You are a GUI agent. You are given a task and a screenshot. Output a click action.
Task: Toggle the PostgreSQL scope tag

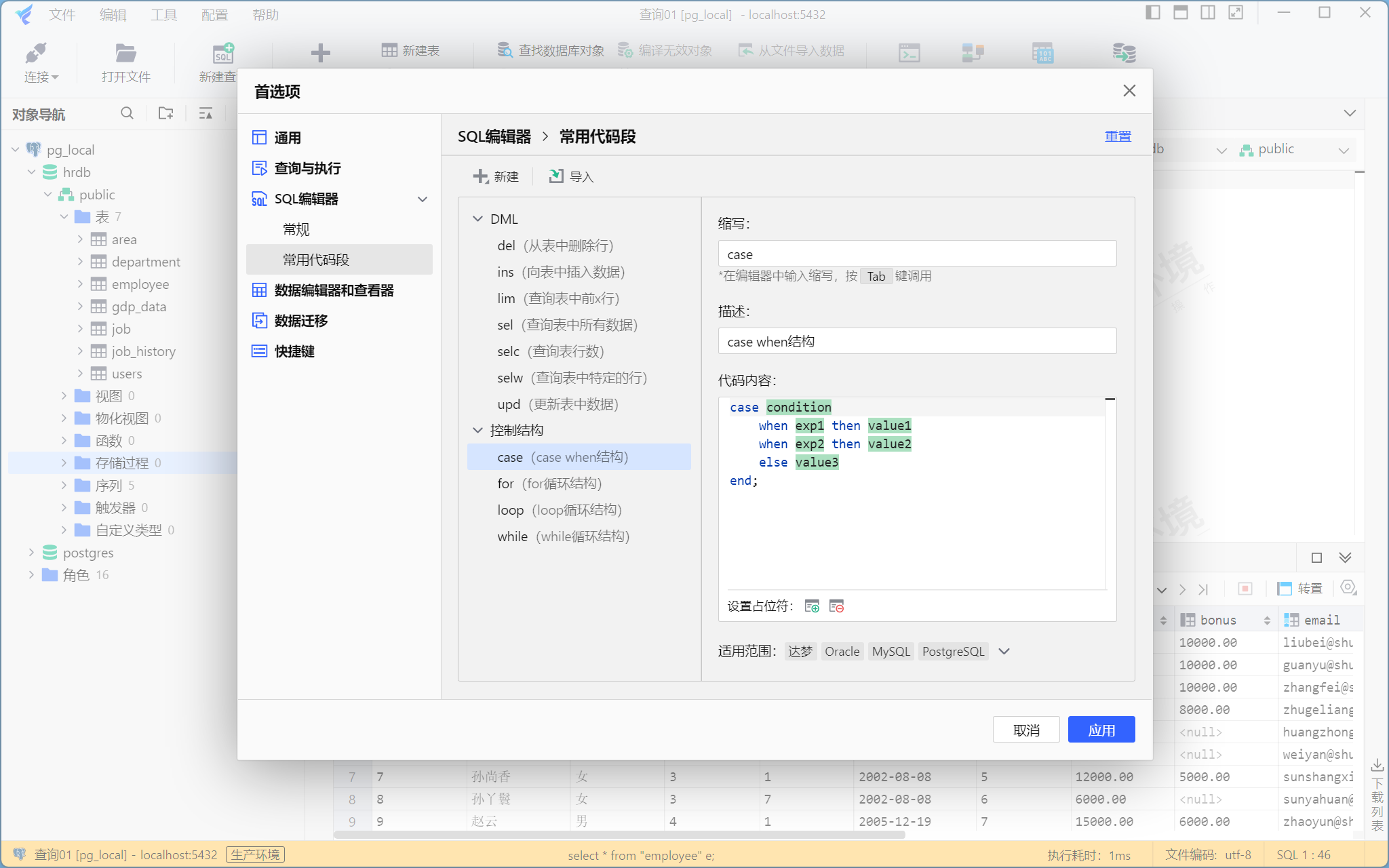(953, 652)
